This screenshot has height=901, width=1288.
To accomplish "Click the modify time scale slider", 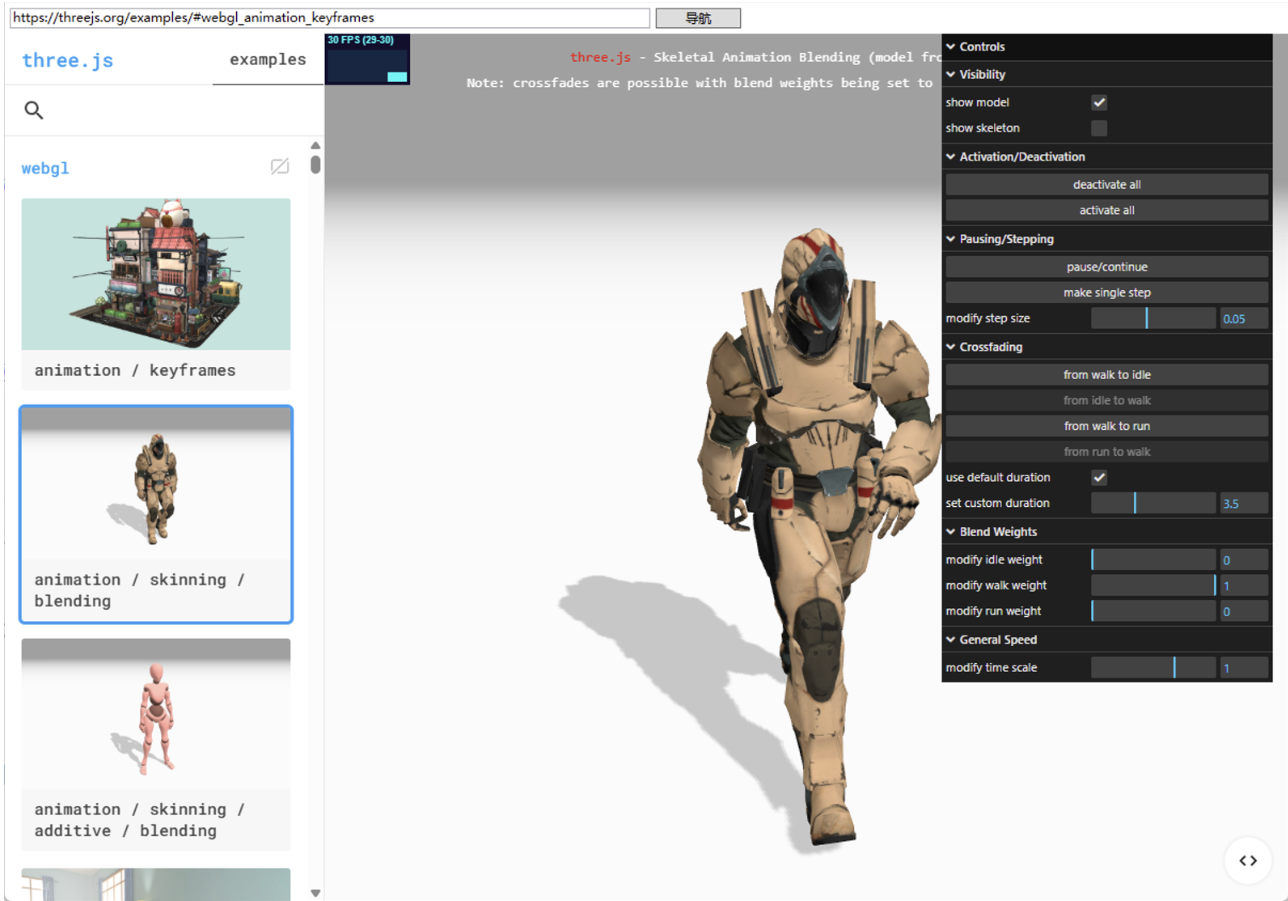I will point(1153,668).
